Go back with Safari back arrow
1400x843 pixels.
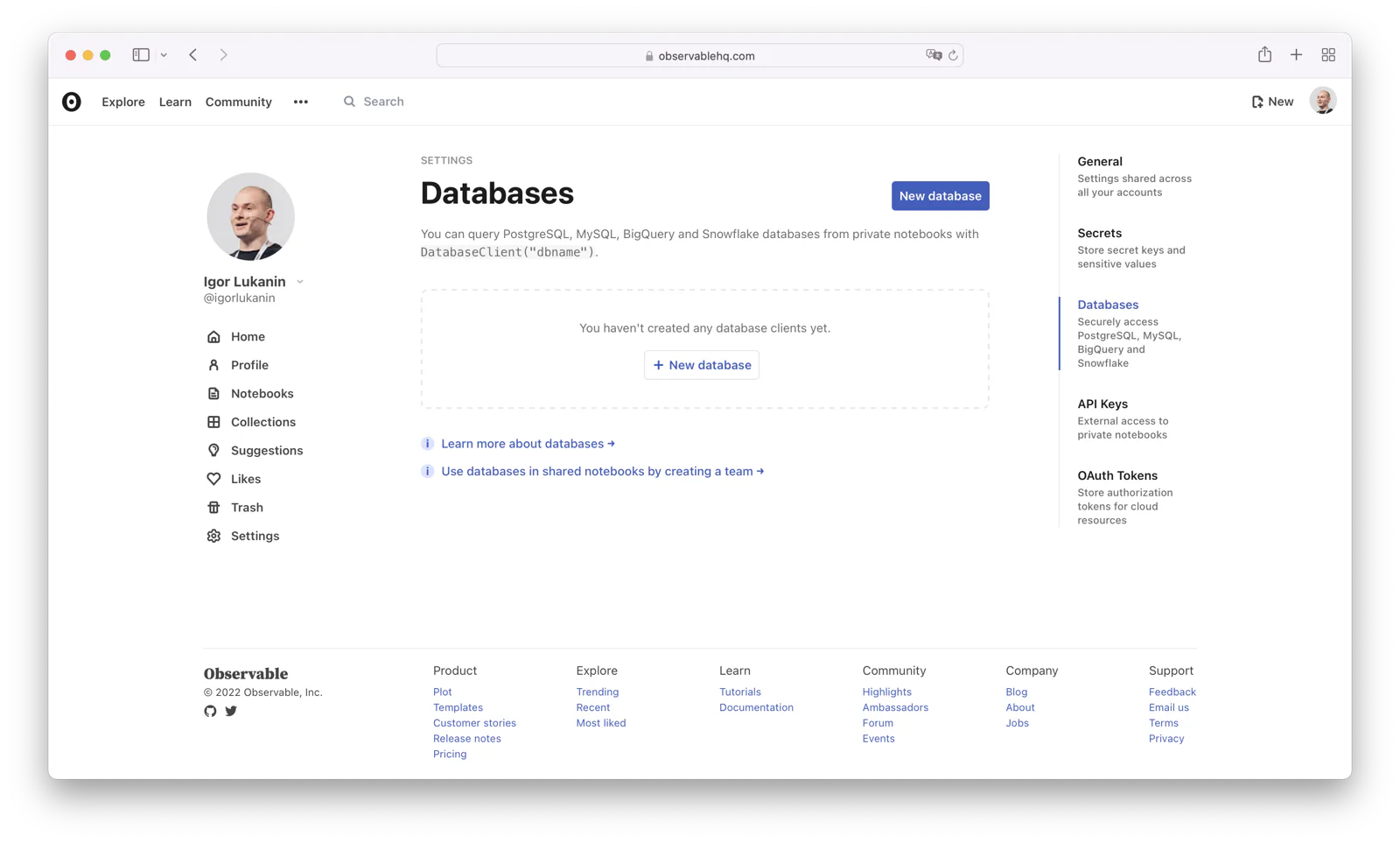click(x=193, y=54)
